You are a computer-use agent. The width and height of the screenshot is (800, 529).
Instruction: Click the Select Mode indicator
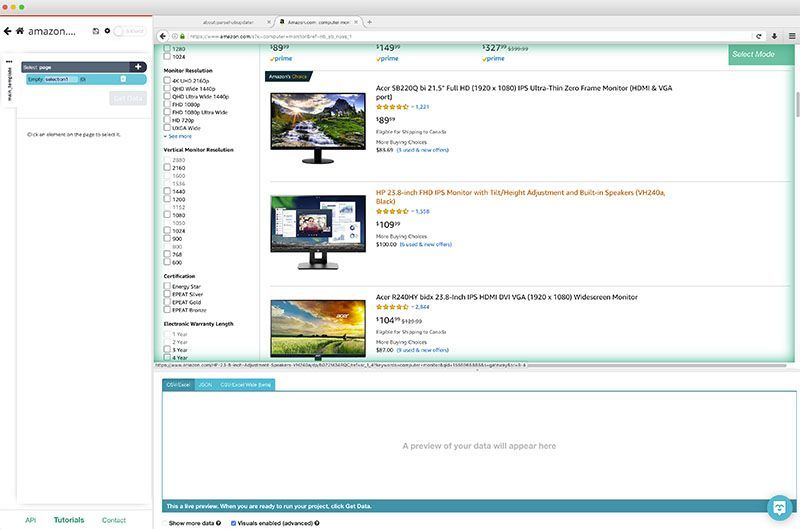[761, 54]
